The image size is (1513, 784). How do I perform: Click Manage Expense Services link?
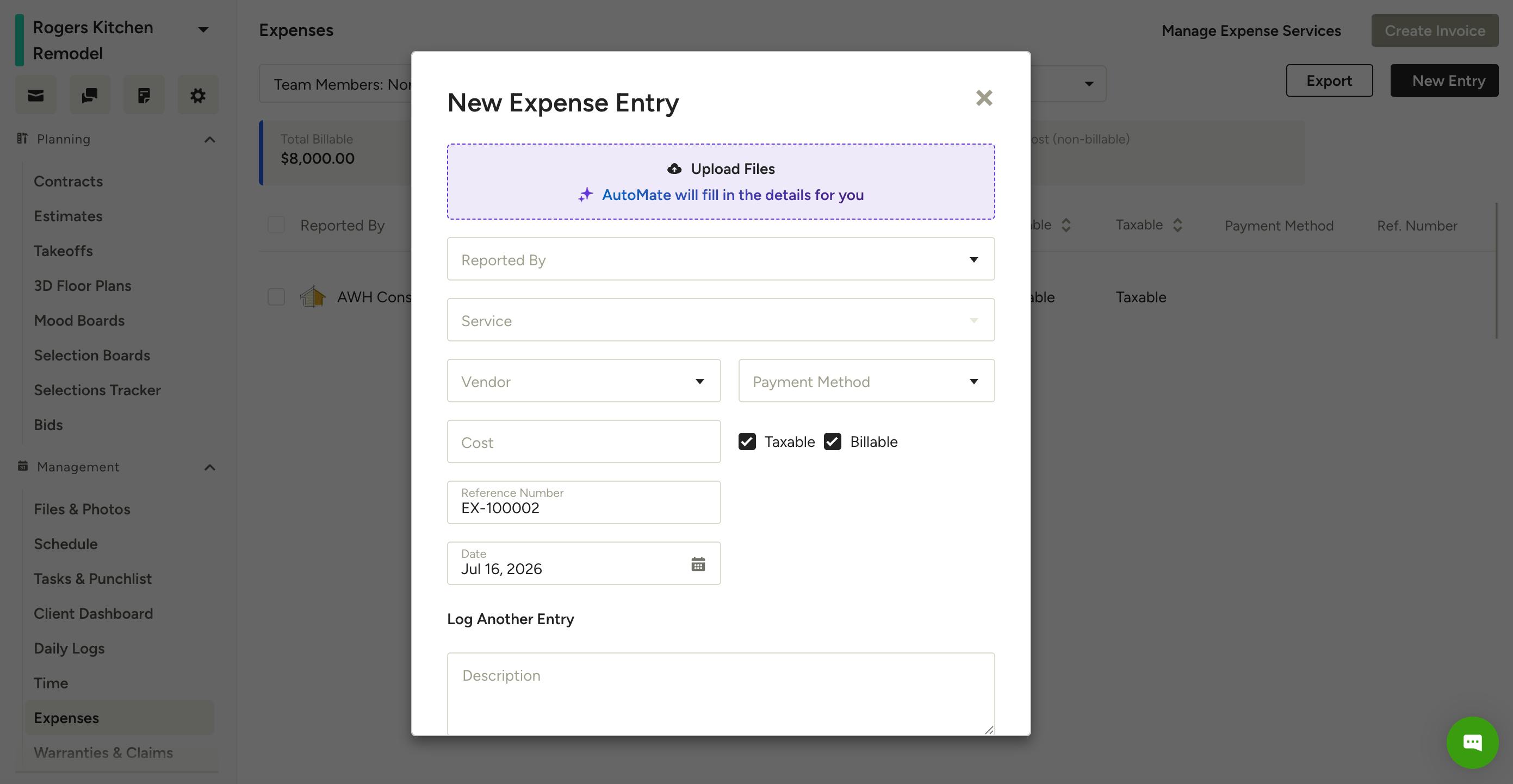pos(1251,30)
